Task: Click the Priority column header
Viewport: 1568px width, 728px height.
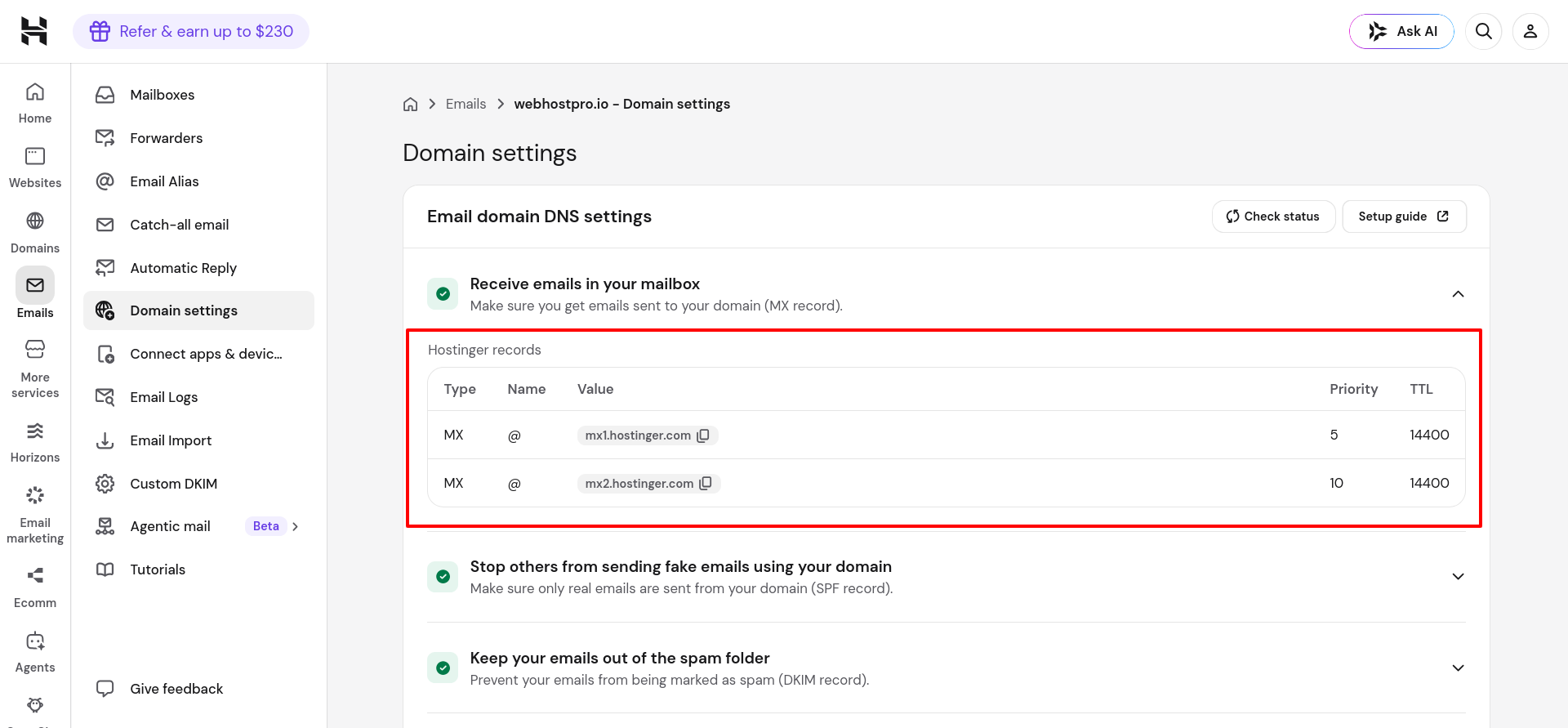Action: click(1353, 389)
